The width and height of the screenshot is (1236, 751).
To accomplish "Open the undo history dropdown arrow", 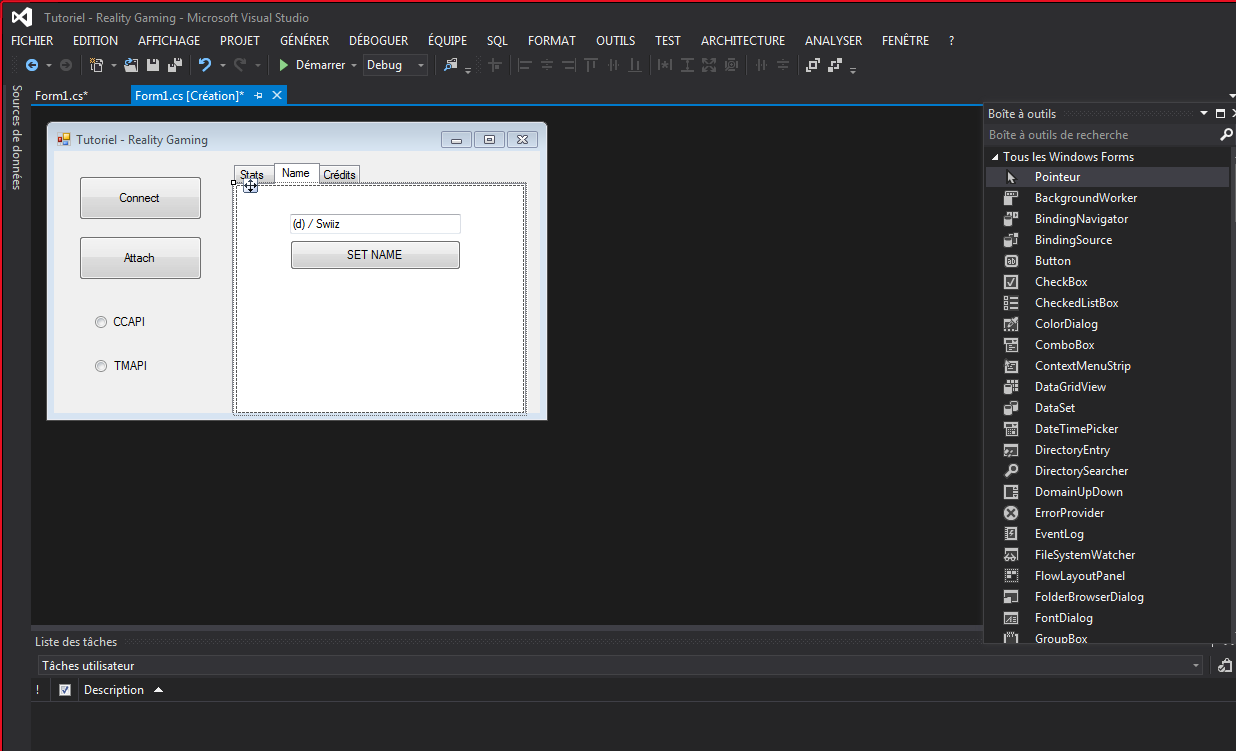I will click(222, 66).
